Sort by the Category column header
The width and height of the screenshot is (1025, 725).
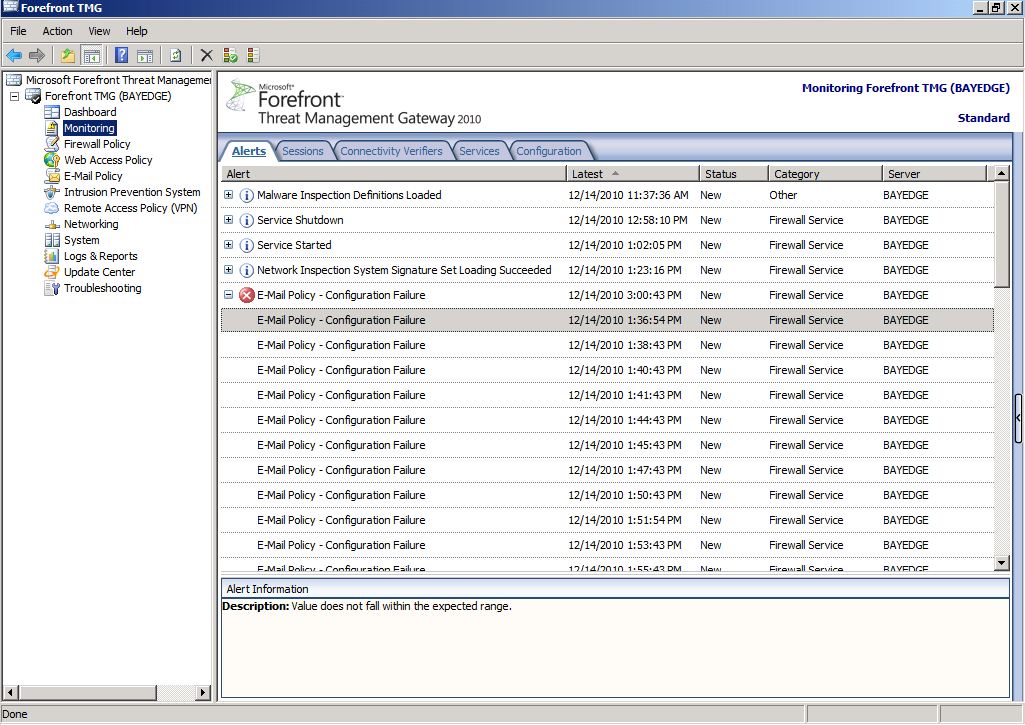[x=826, y=174]
